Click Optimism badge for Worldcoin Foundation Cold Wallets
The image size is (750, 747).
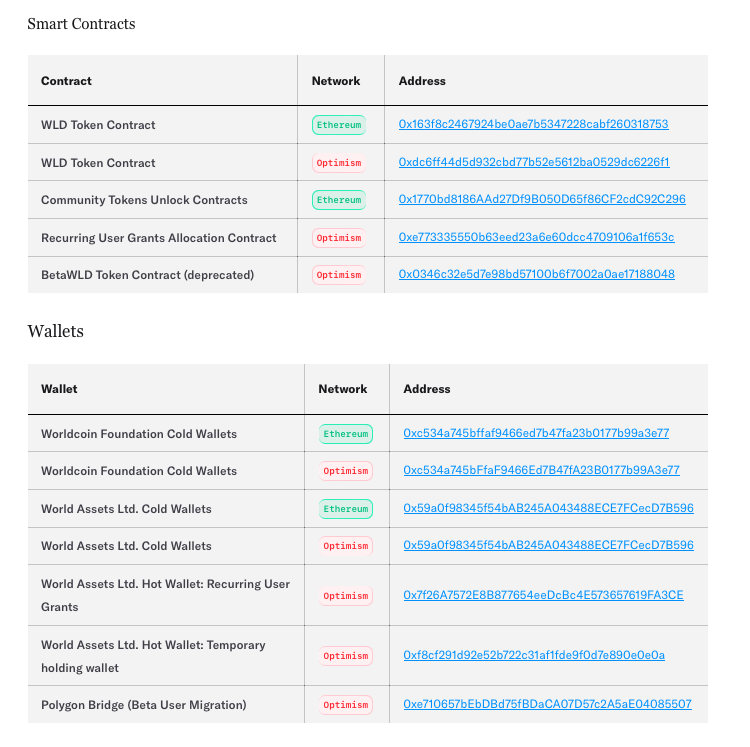346,471
